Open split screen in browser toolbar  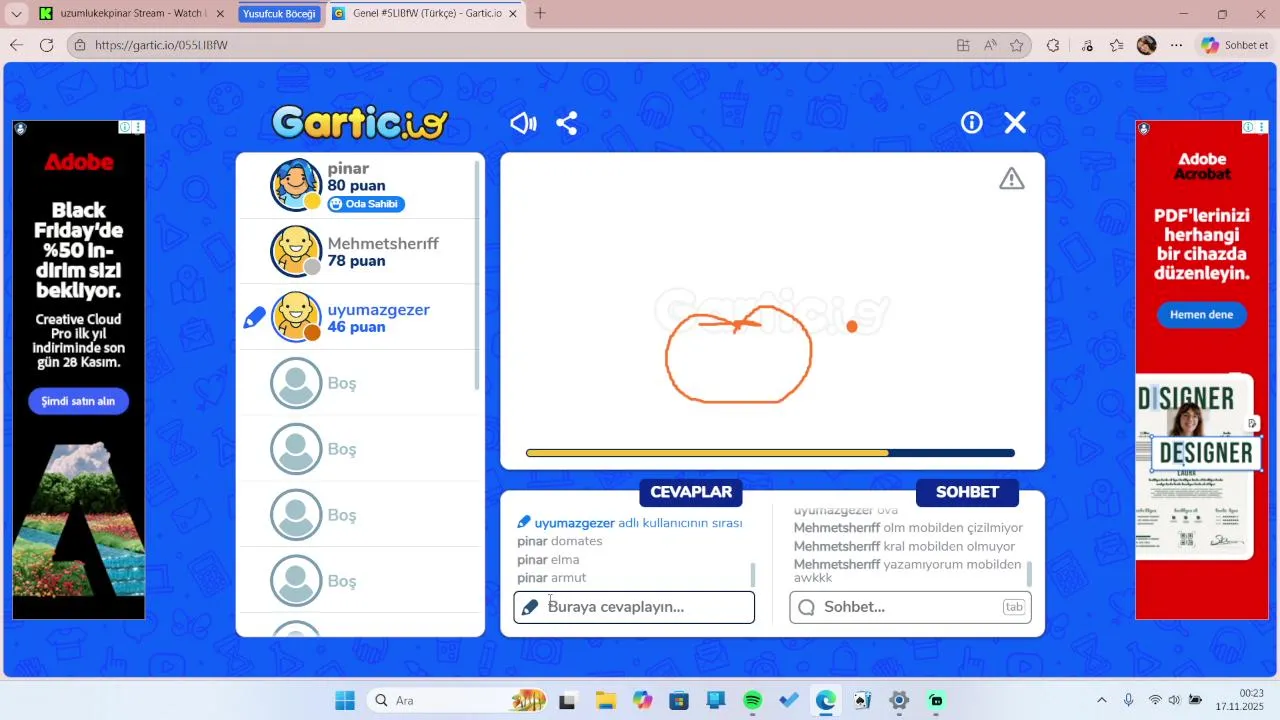click(x=963, y=45)
